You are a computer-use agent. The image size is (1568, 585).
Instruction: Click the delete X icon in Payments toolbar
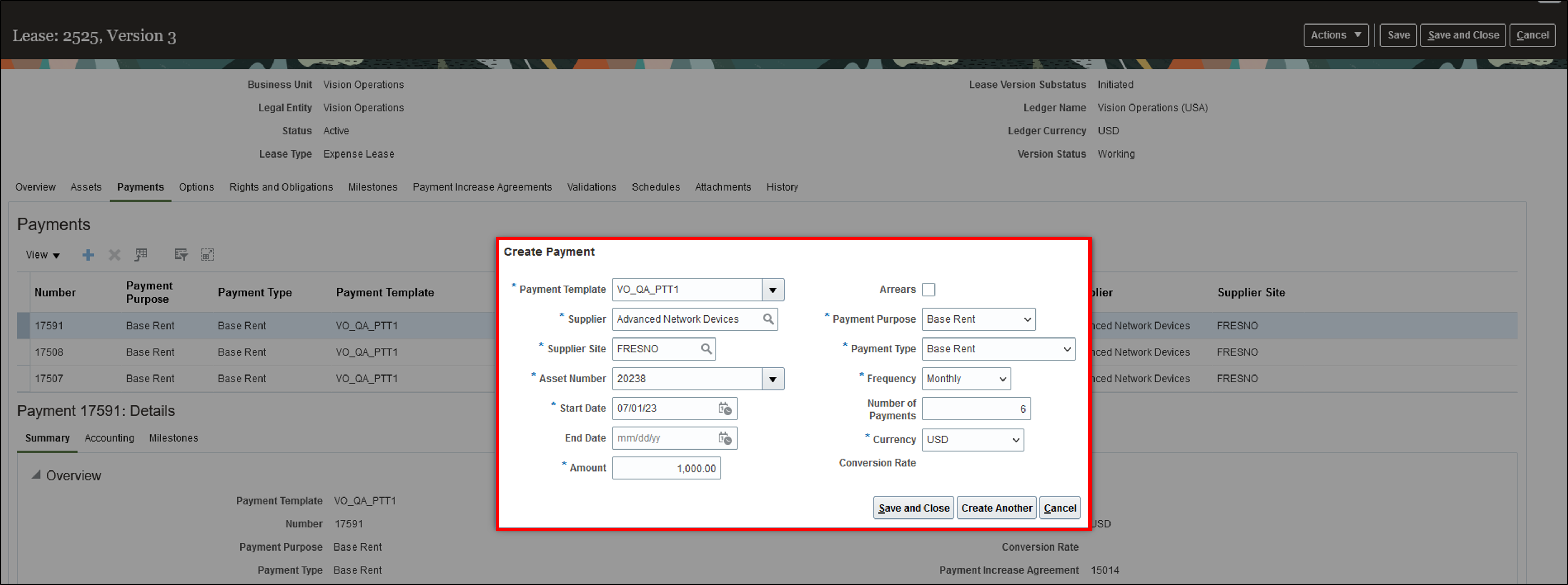(x=115, y=255)
